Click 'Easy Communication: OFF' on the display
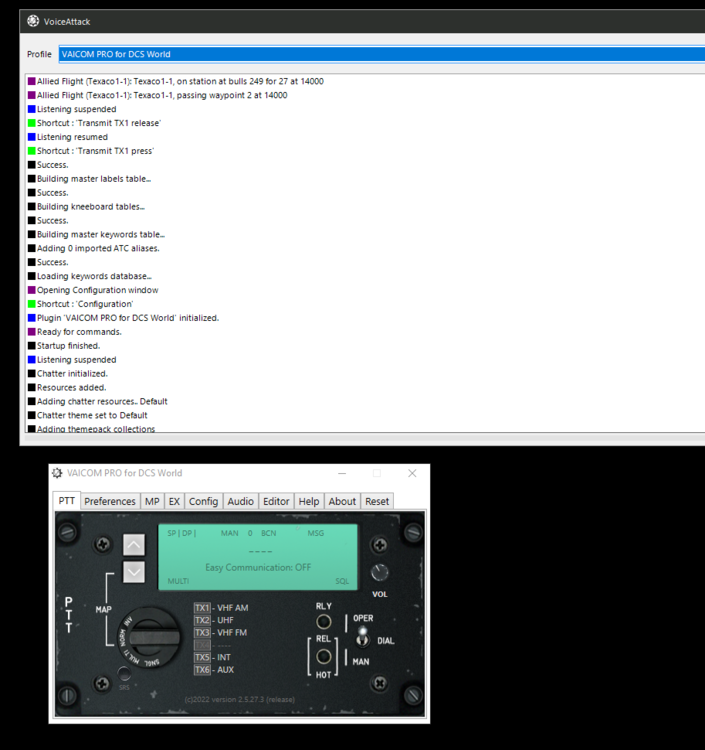The width and height of the screenshot is (705, 750). click(x=258, y=567)
